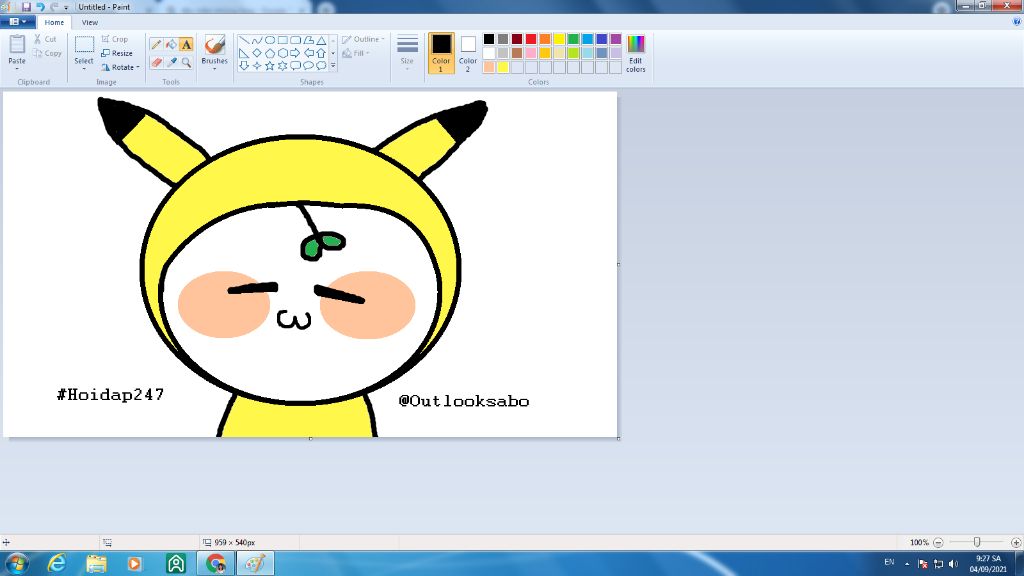1024x576 pixels.
Task: Open Windows Explorer folder from taskbar
Action: pyautogui.click(x=97, y=563)
